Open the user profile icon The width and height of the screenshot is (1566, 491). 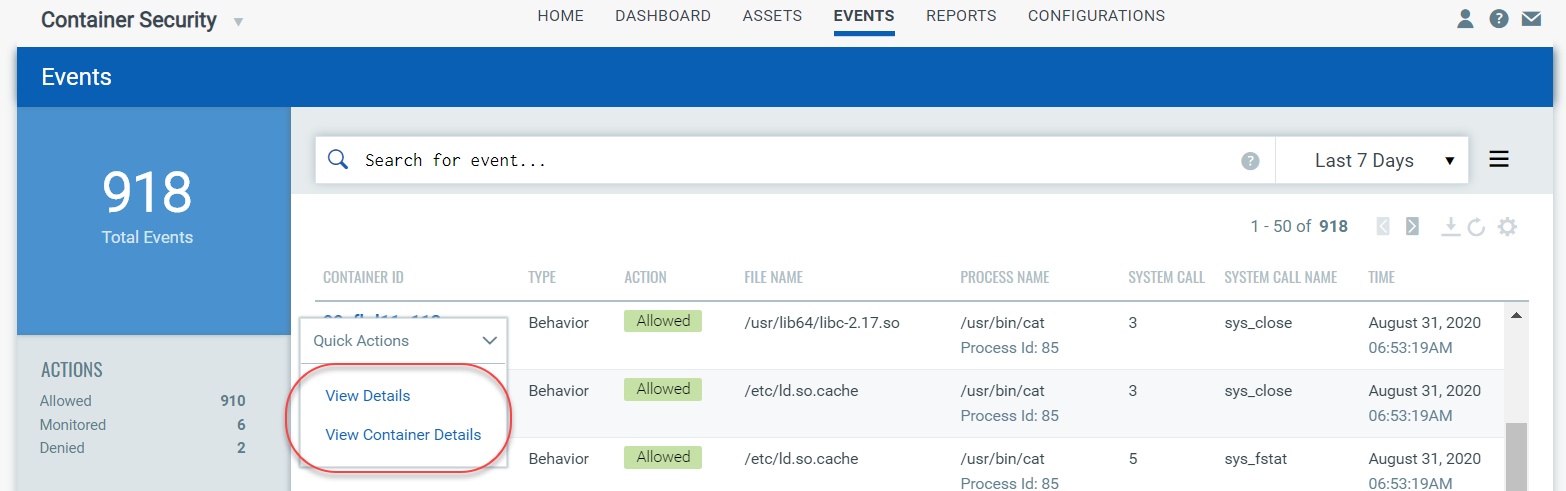coord(1465,18)
